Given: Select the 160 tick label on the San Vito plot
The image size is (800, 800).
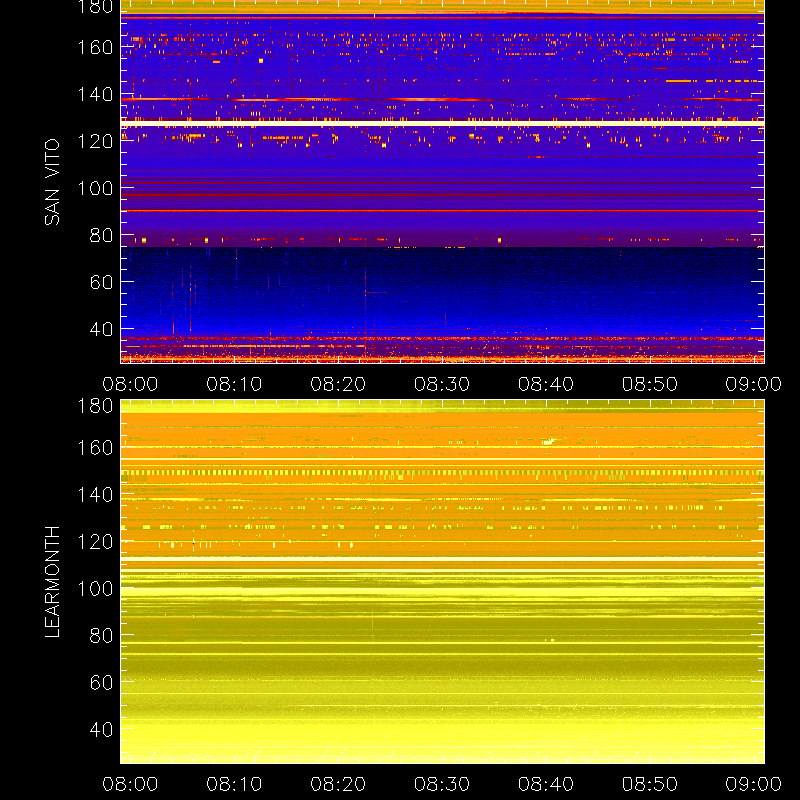Looking at the screenshot, I should [x=95, y=47].
